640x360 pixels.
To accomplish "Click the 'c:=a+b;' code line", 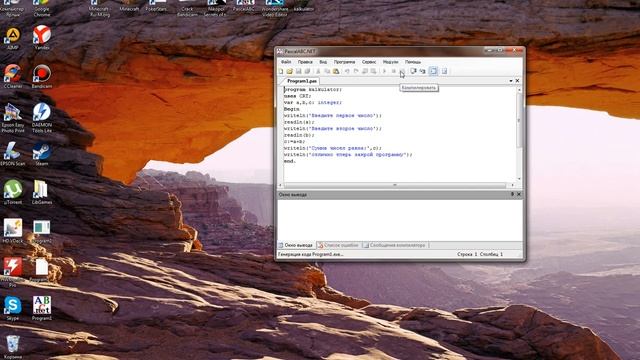I will point(295,142).
